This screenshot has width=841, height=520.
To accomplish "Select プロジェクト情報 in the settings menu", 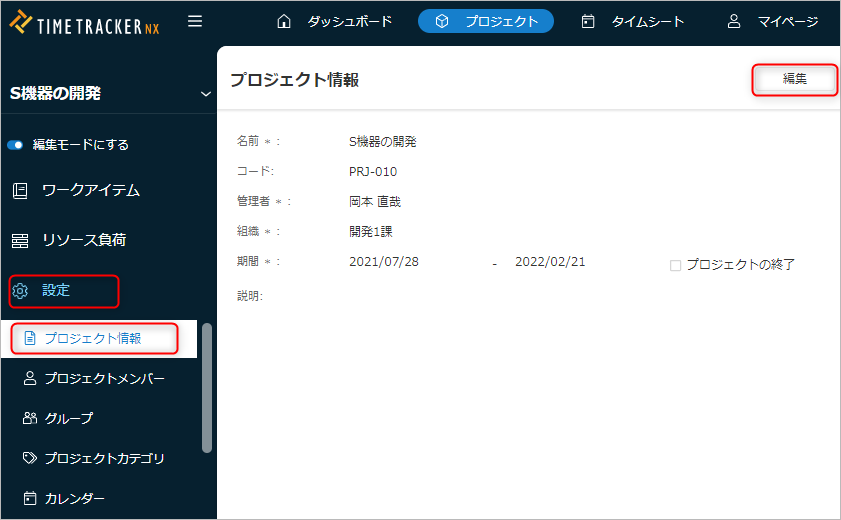I will (x=93, y=338).
